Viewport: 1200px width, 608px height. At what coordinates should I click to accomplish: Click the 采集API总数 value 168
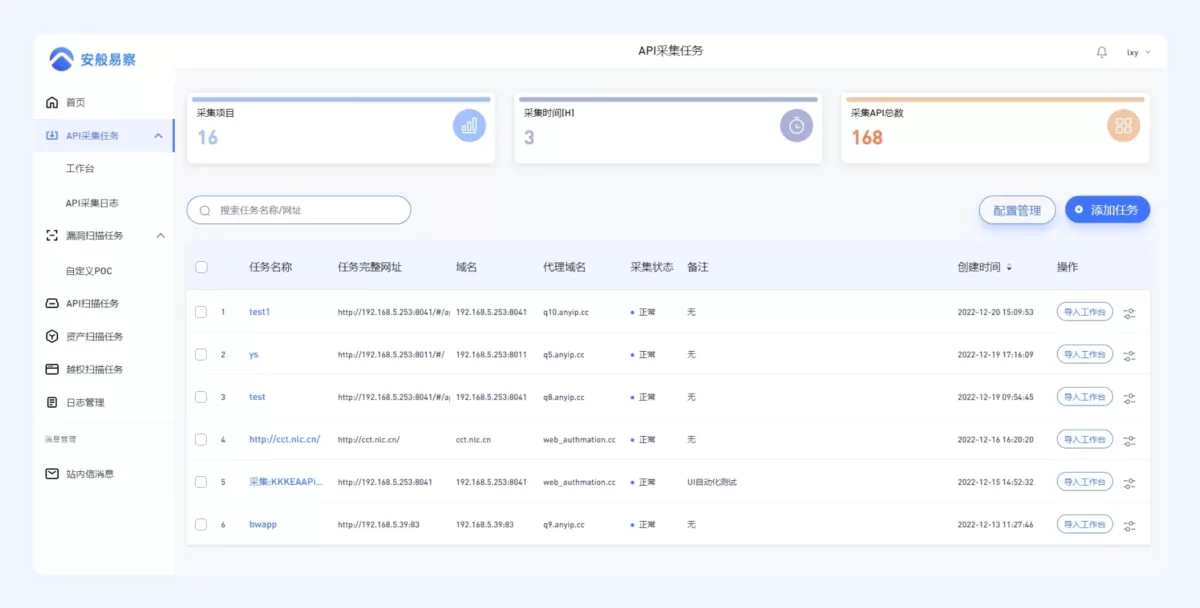pos(867,137)
